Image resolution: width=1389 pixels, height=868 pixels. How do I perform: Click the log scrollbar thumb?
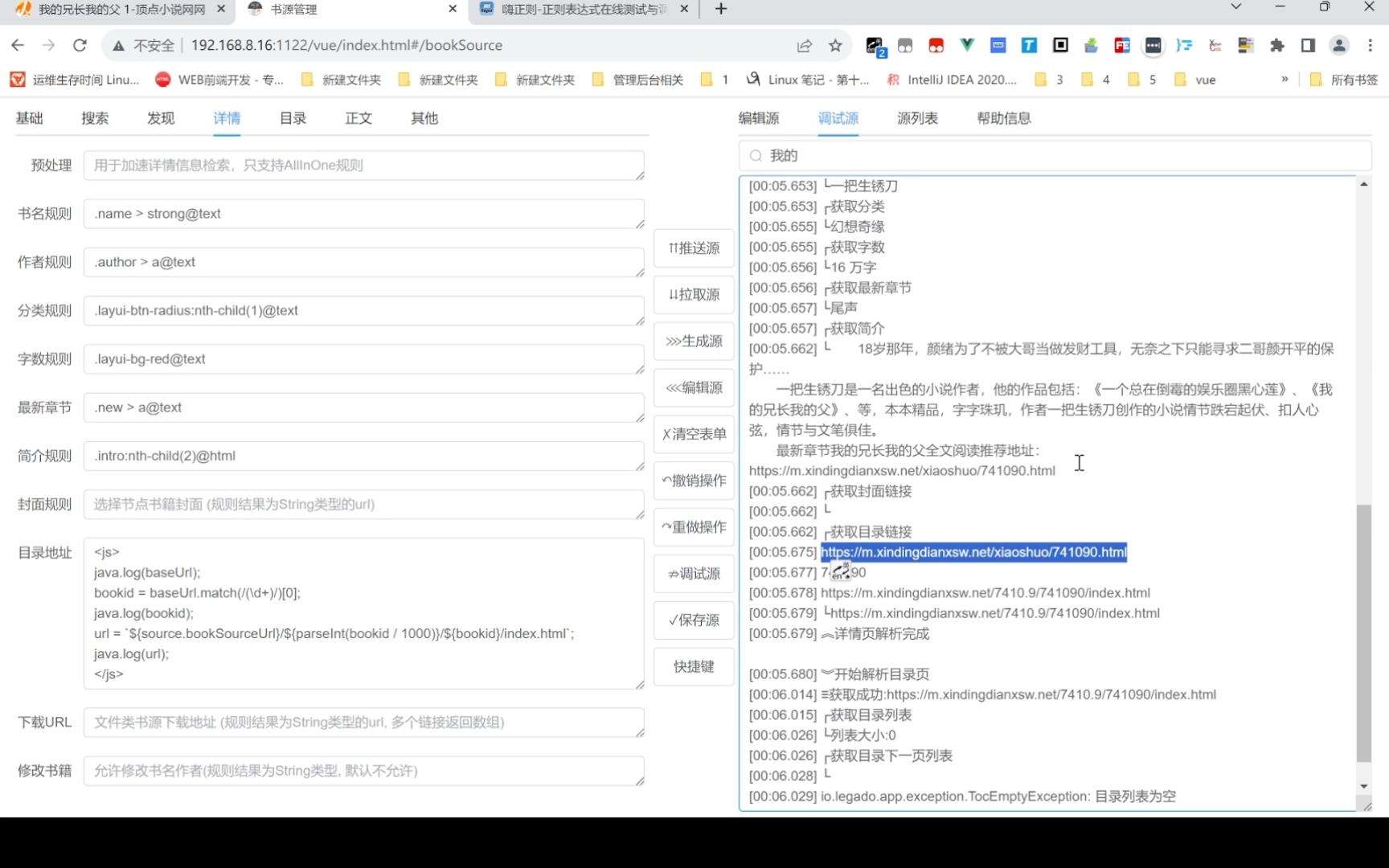(x=1363, y=633)
